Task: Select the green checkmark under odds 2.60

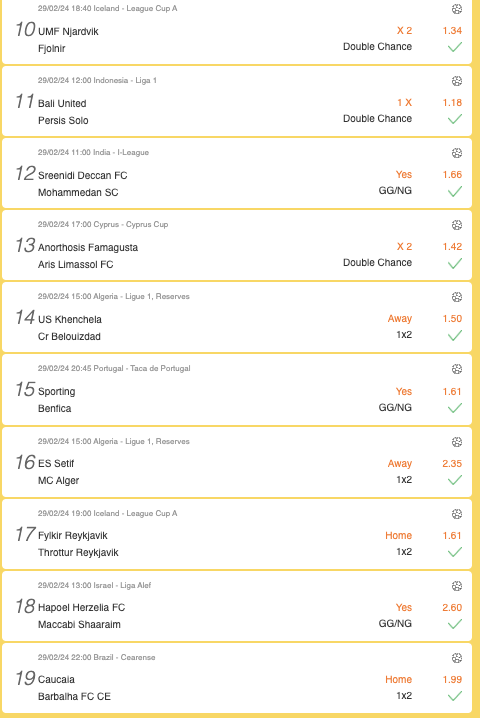Action: pyautogui.click(x=455, y=624)
